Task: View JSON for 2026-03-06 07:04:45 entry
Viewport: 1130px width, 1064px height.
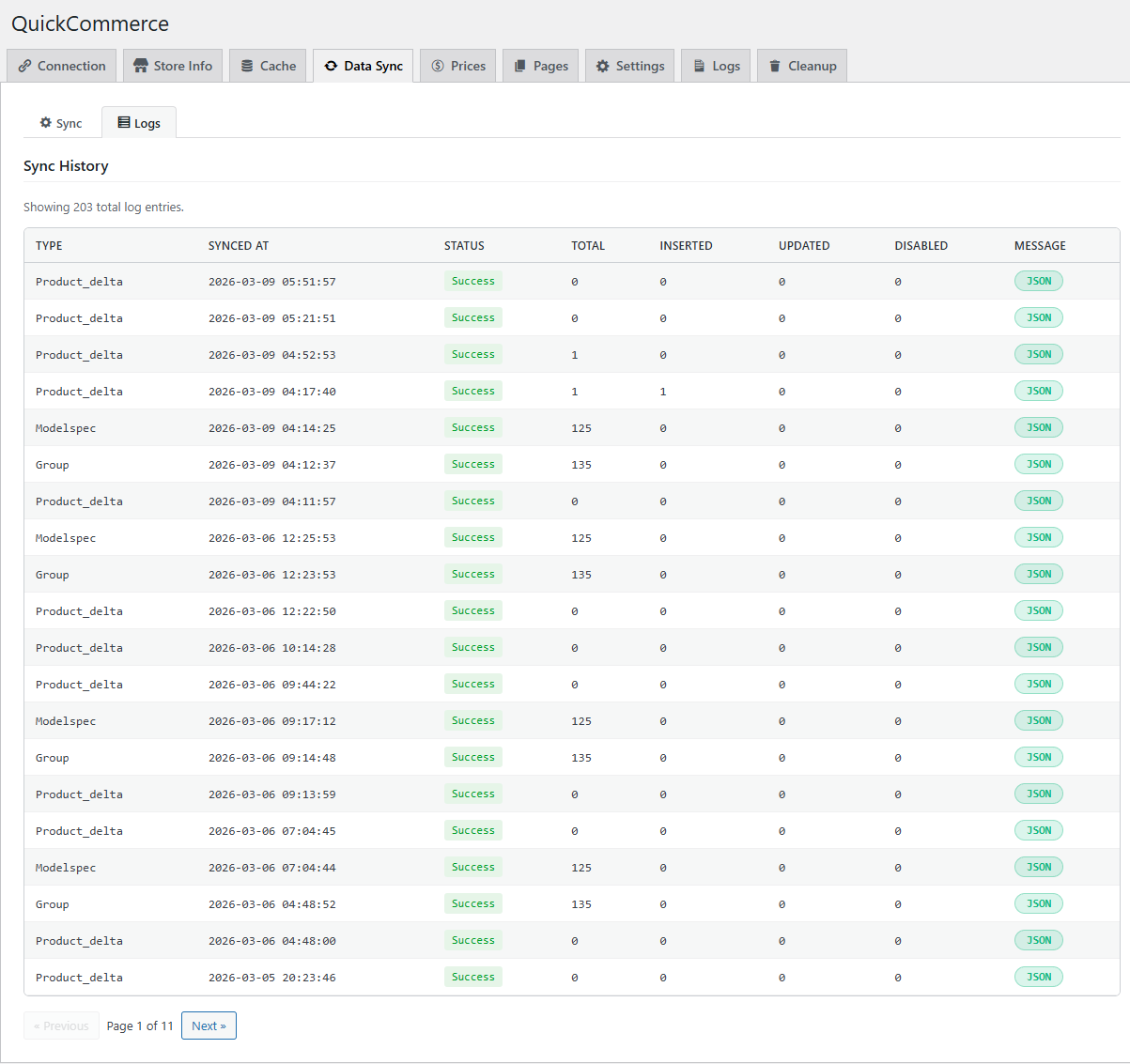Action: 1039,830
